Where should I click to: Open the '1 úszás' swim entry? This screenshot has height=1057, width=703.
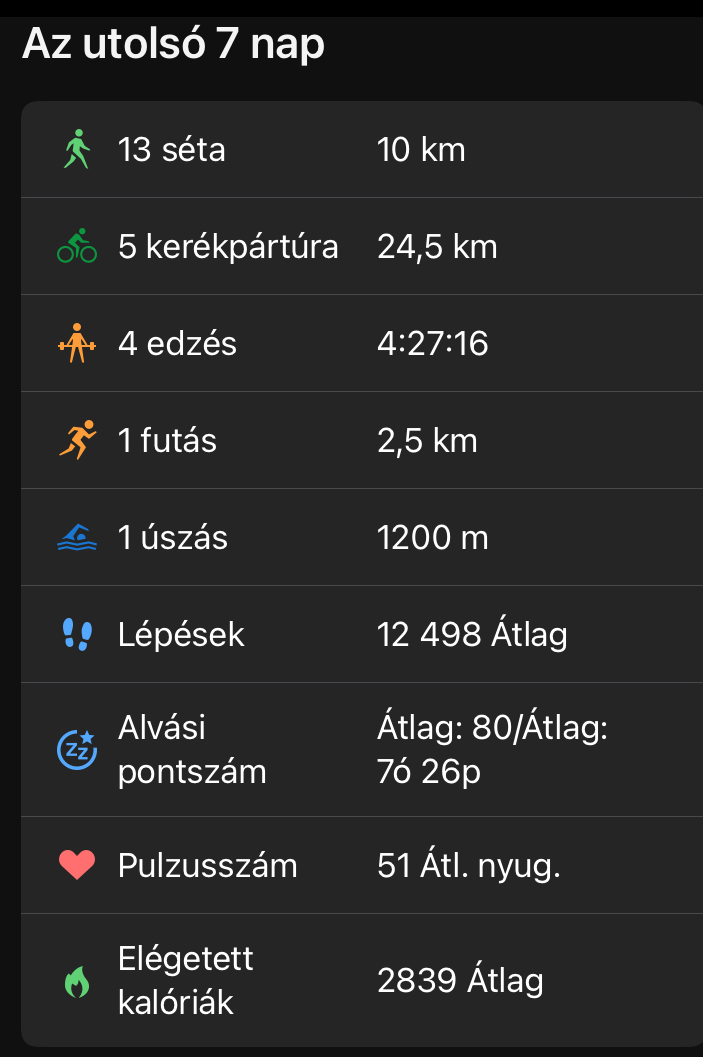tap(172, 538)
